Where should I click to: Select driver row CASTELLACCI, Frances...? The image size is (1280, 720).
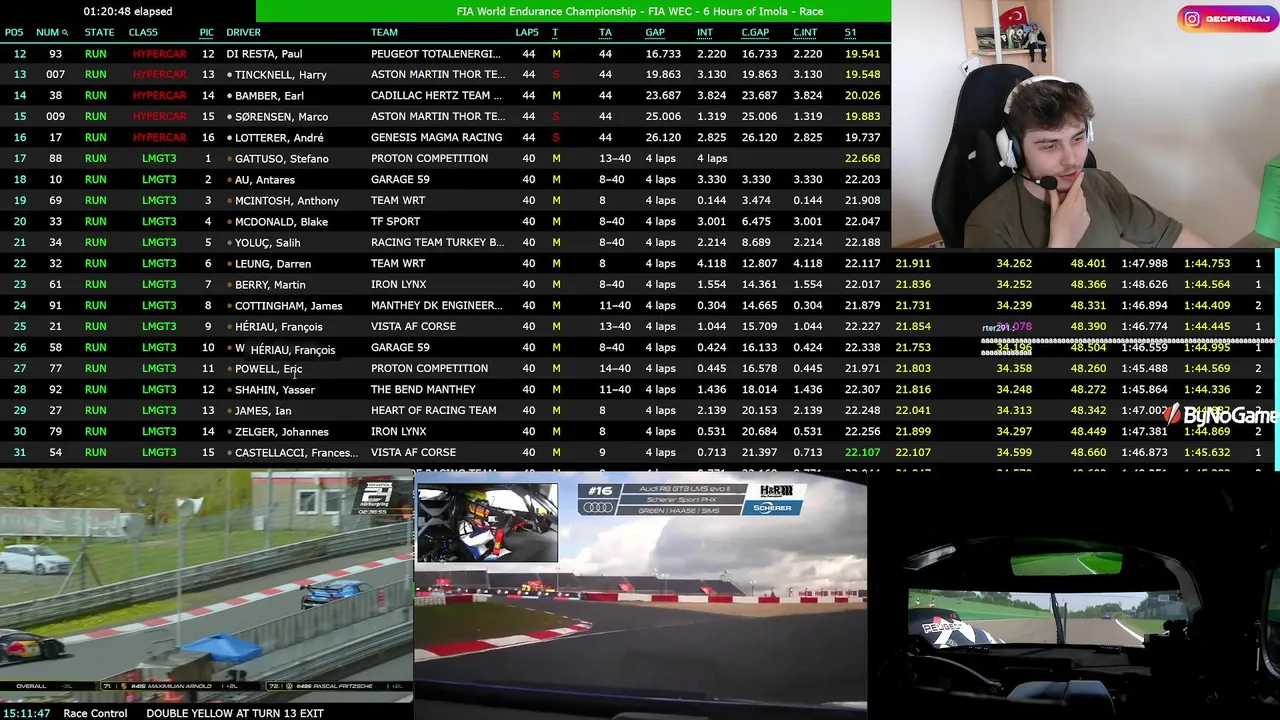[640, 453]
